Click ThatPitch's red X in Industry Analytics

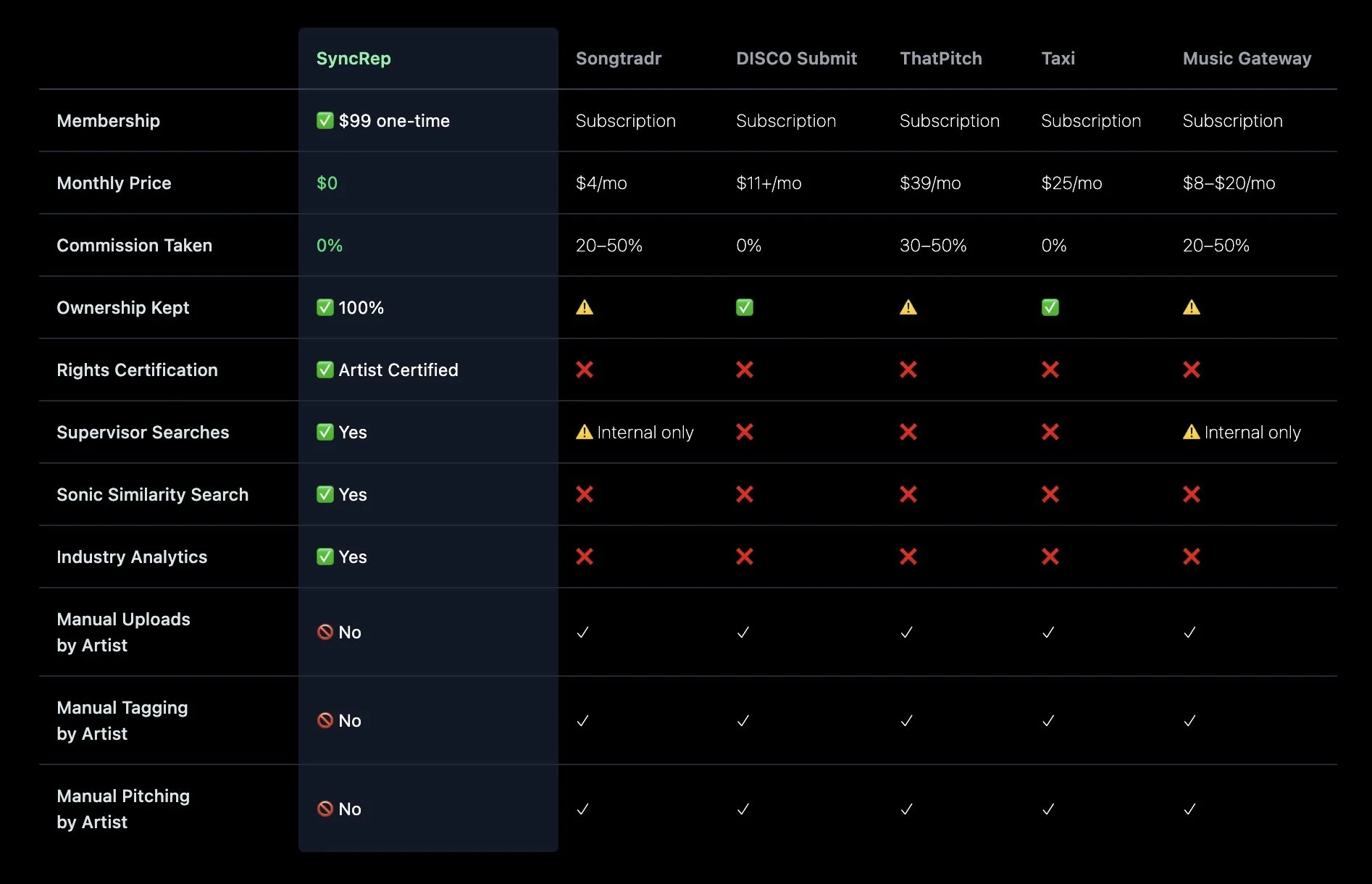908,556
